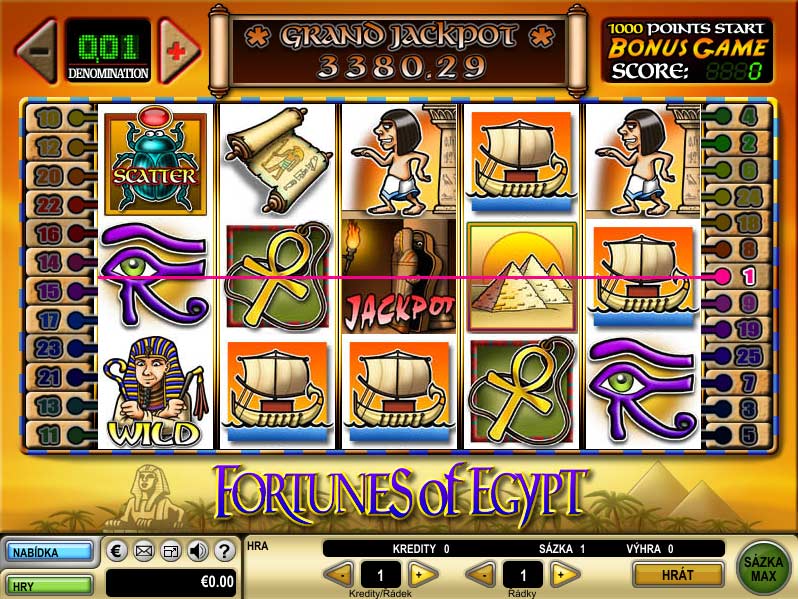This screenshot has height=599, width=798.
Task: Open the NABÍDKA menu
Action: pos(49,552)
